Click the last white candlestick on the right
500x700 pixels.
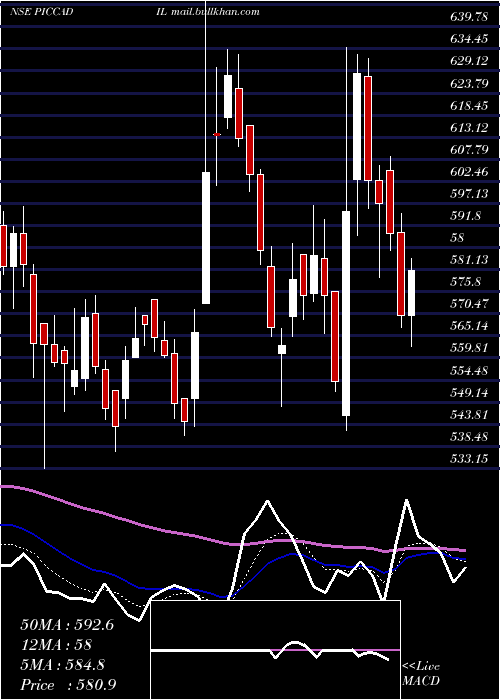411,293
